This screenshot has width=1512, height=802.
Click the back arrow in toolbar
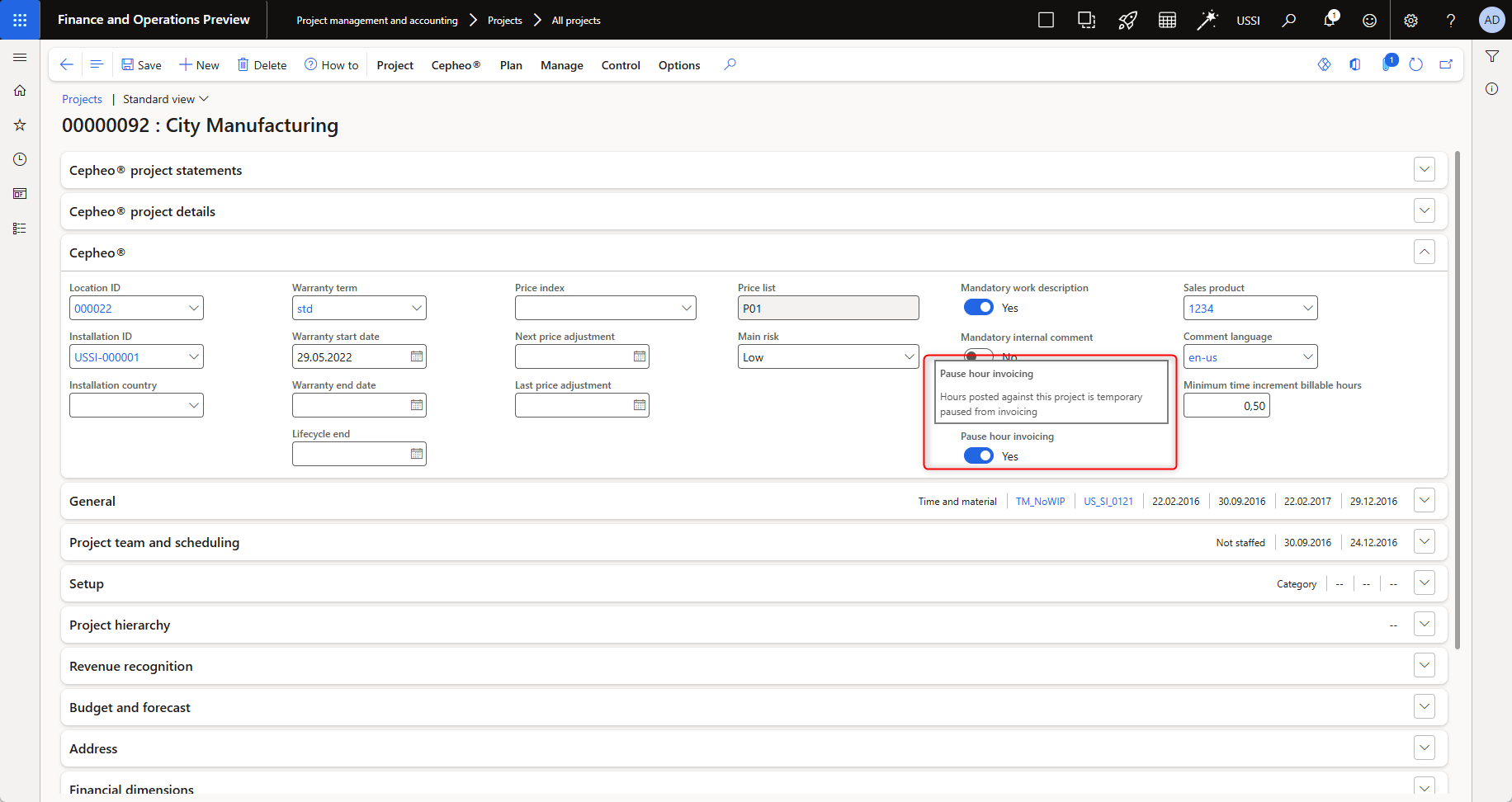(x=67, y=64)
